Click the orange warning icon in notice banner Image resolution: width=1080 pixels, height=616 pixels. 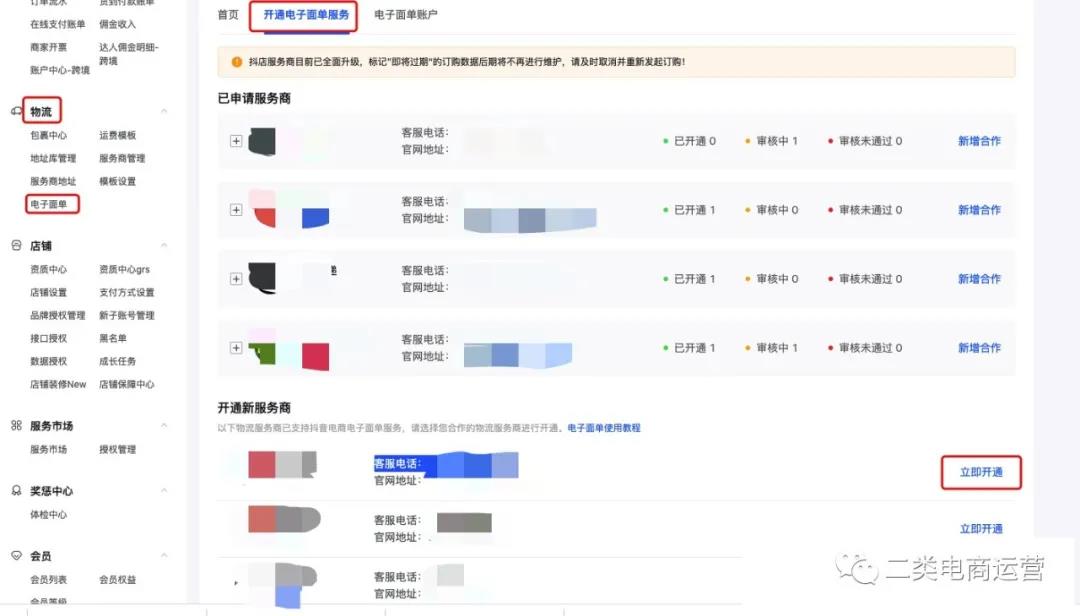tap(237, 62)
